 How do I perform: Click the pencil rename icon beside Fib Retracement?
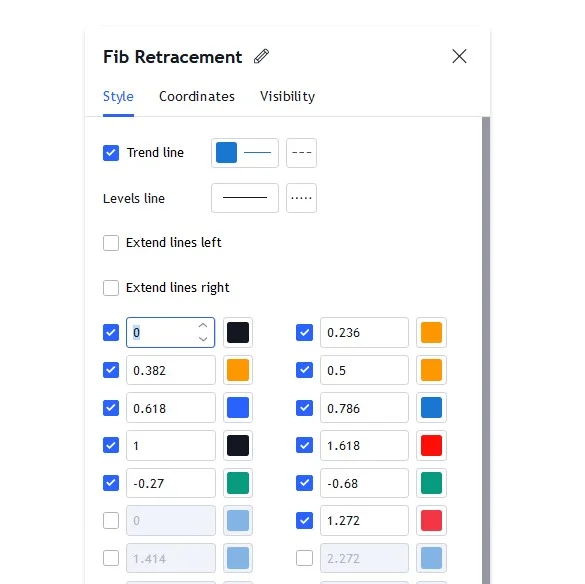point(261,56)
